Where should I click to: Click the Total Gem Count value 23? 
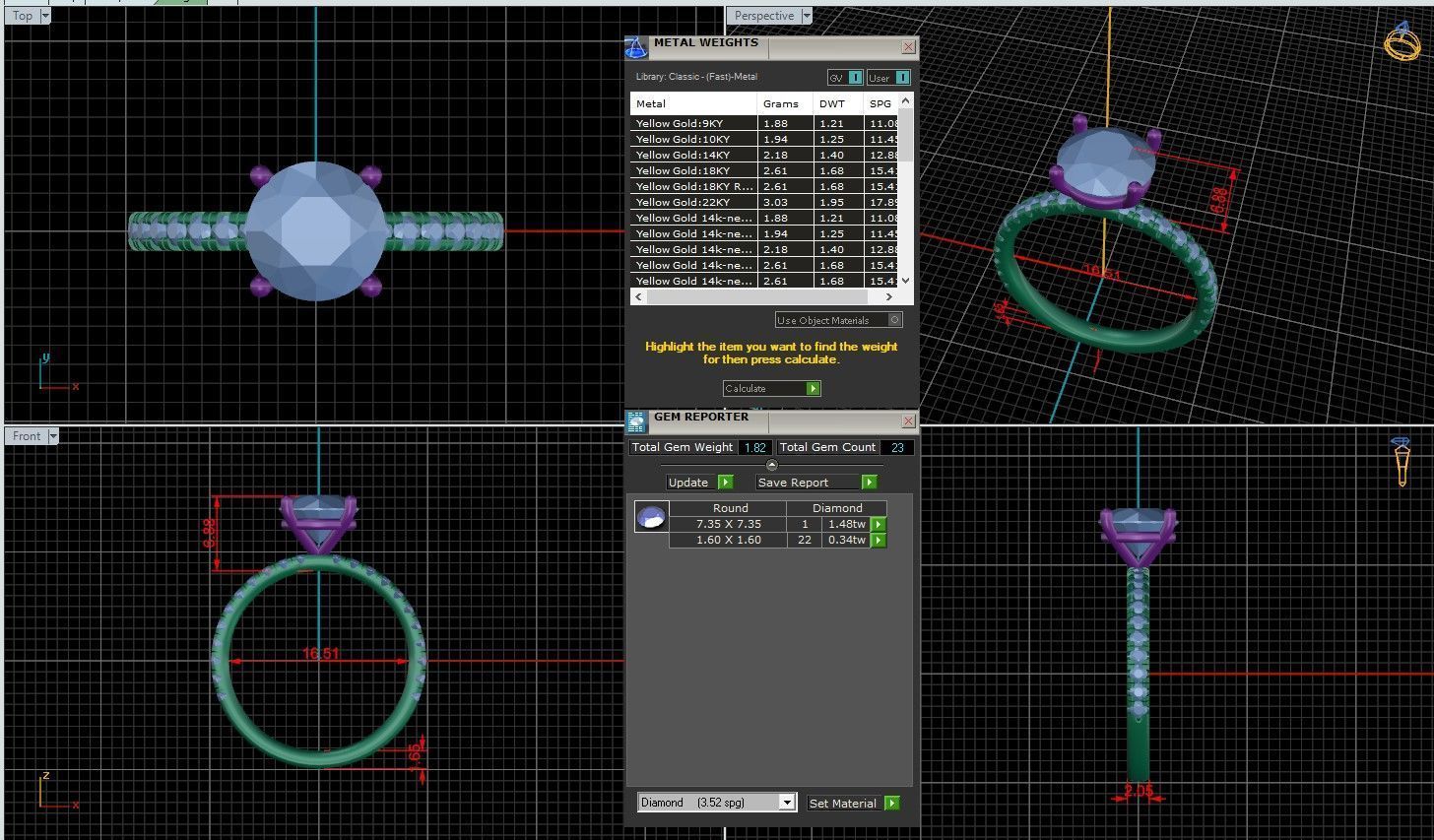[897, 447]
